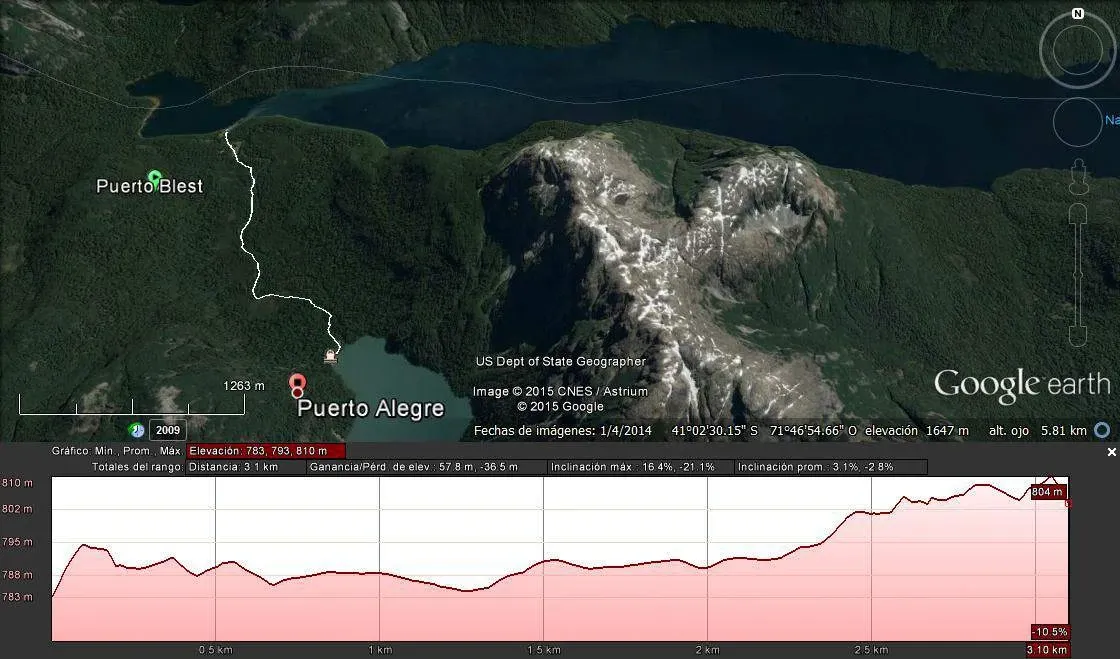1120x659 pixels.
Task: Click the North 'N' compass indicator
Action: [1077, 14]
